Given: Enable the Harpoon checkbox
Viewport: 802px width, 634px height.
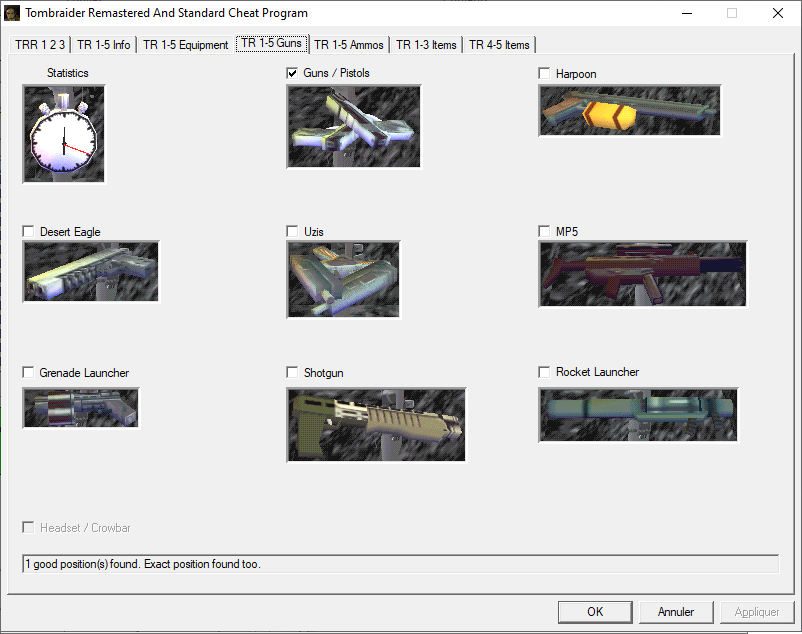Looking at the screenshot, I should (x=544, y=73).
